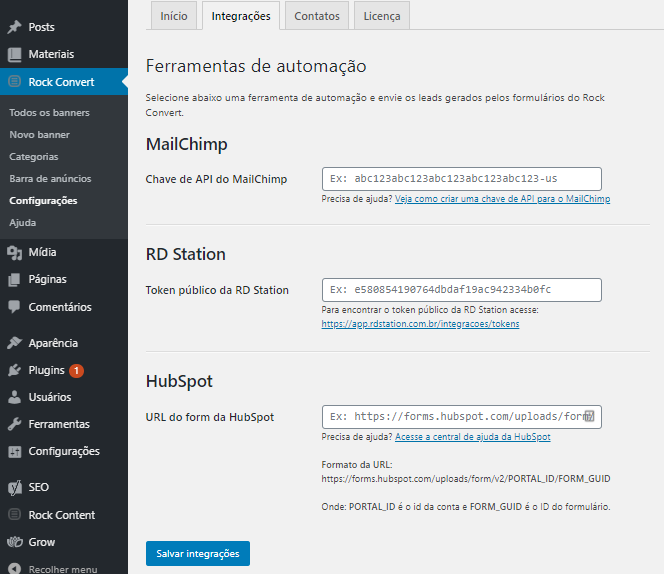The height and width of the screenshot is (574, 664).
Task: Open the Contatos tab
Action: pyautogui.click(x=317, y=16)
